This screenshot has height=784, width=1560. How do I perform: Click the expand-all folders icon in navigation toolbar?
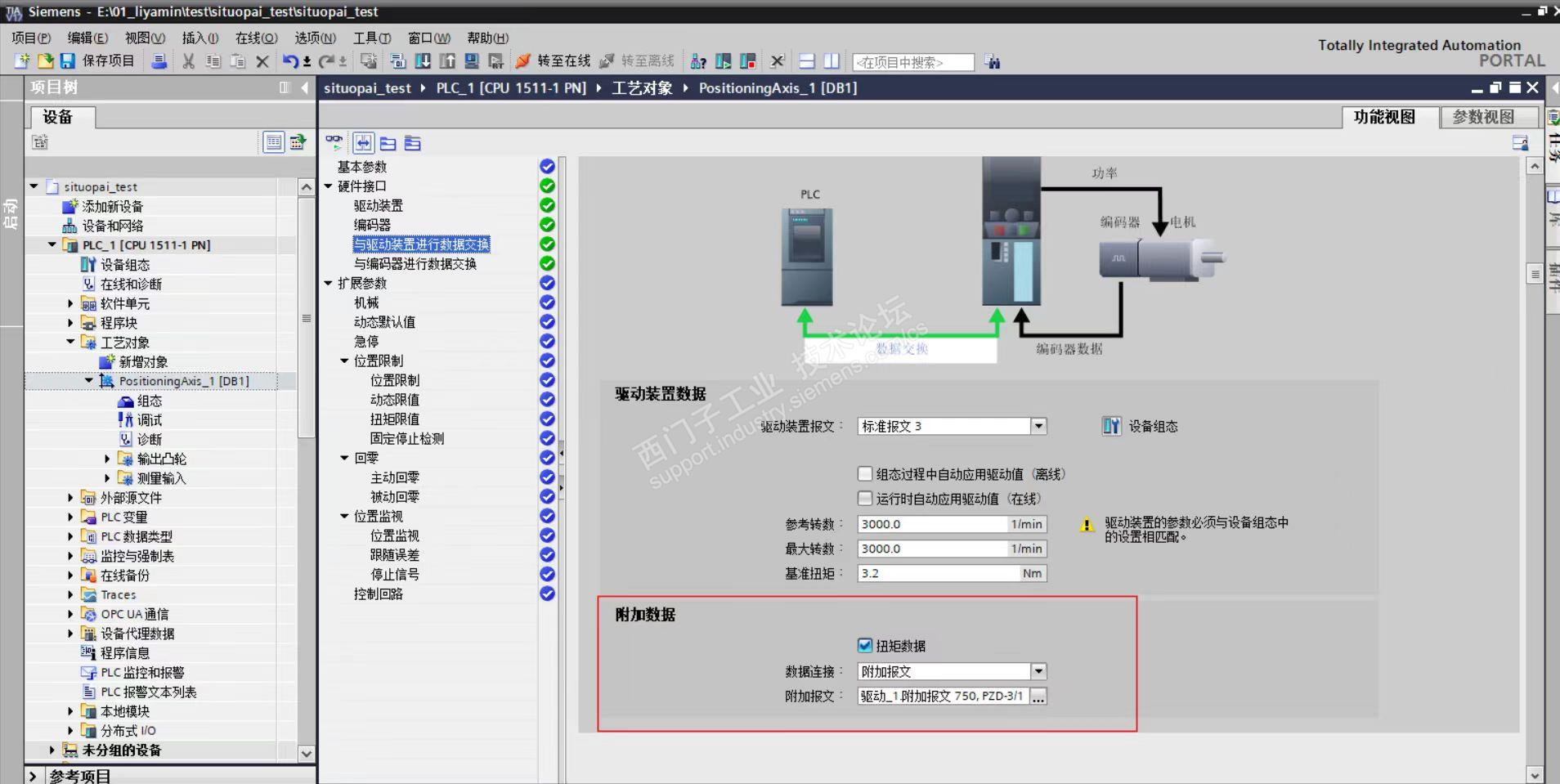pos(413,143)
